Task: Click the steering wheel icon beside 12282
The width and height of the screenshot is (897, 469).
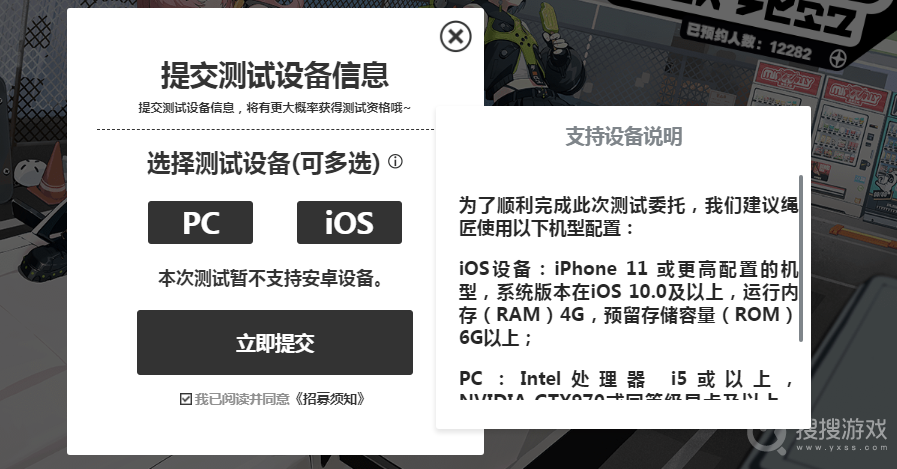Action: tap(838, 57)
